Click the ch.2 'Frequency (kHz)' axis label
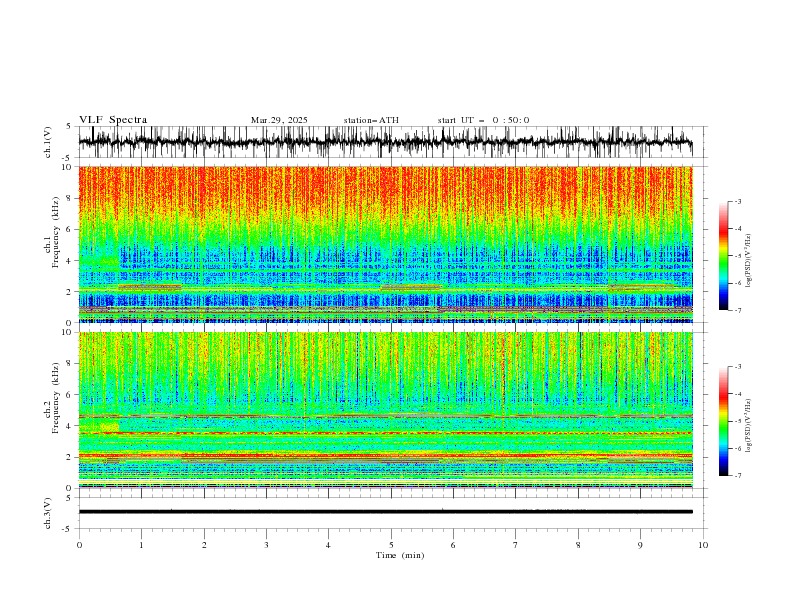This screenshot has height=612, width=792. [56, 397]
